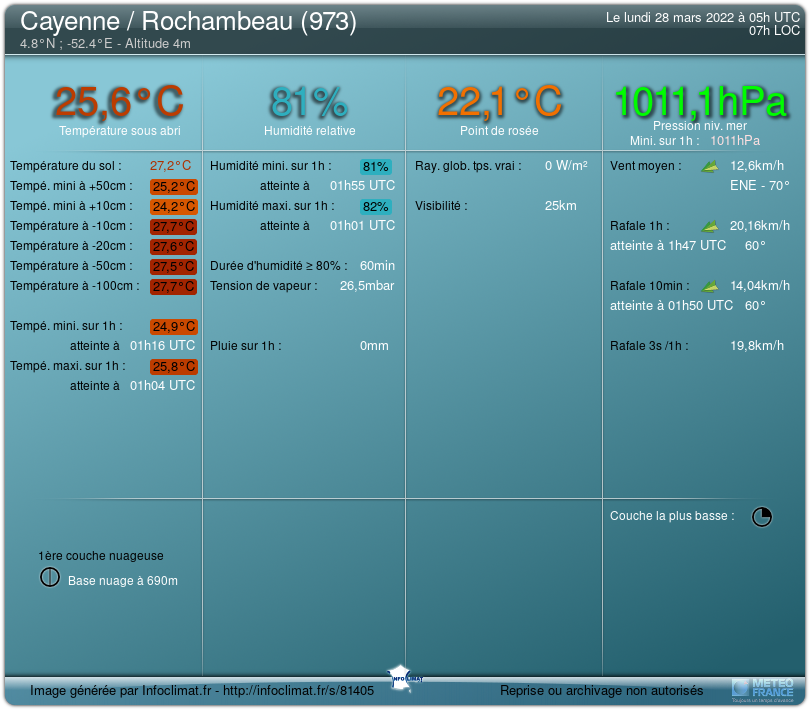Click the green 1011,1hPa pressure reading
This screenshot has width=810, height=710.
tap(700, 101)
